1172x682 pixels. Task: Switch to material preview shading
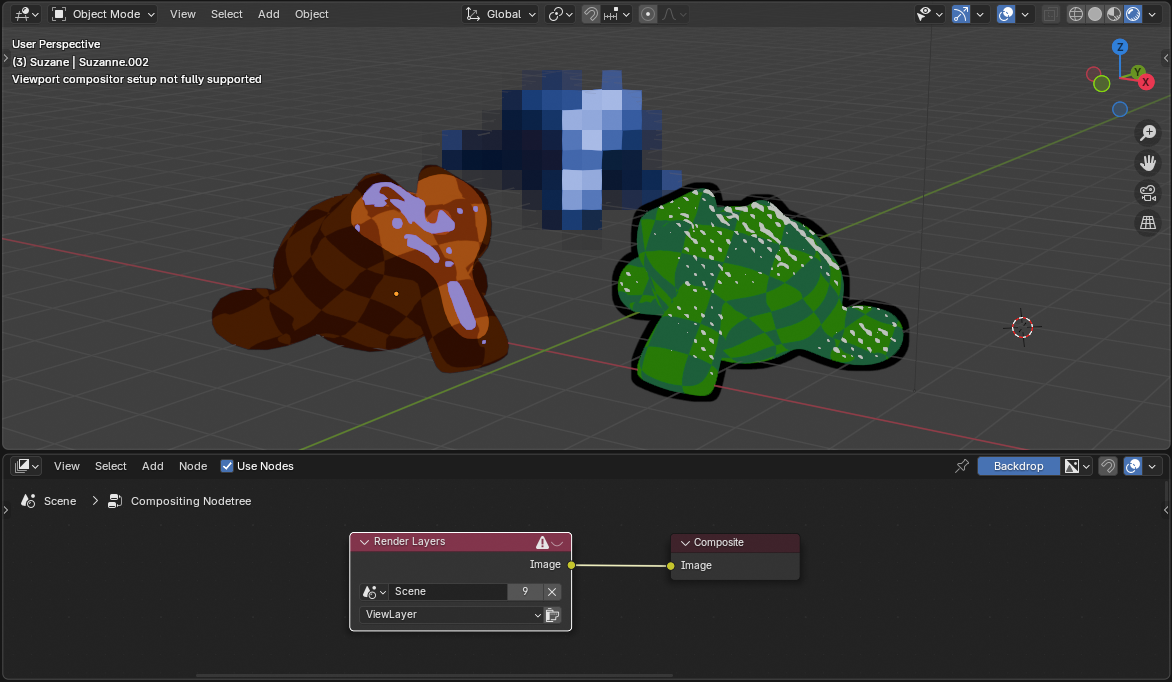click(x=1114, y=14)
